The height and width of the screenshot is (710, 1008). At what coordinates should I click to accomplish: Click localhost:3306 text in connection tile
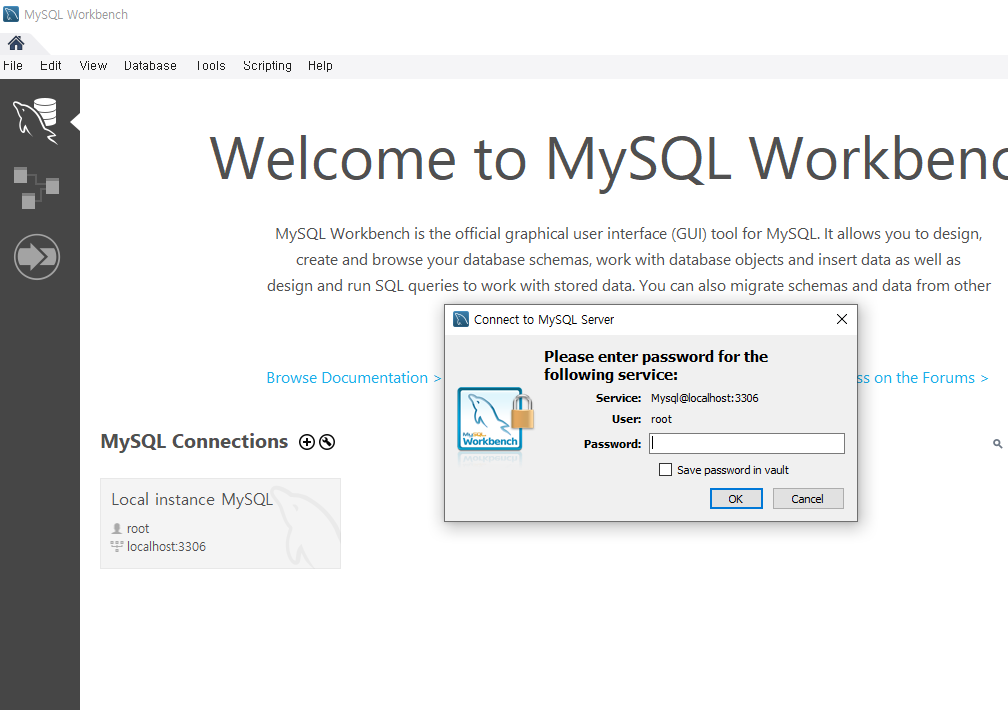(166, 547)
